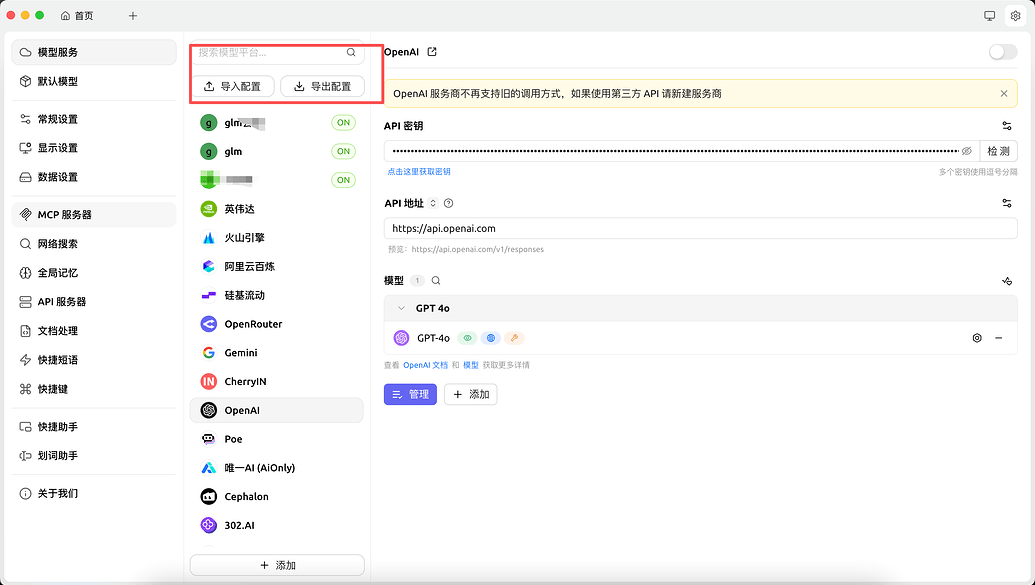Open 点击这里获取密钥 link
This screenshot has height=585, width=1035.
click(x=419, y=172)
